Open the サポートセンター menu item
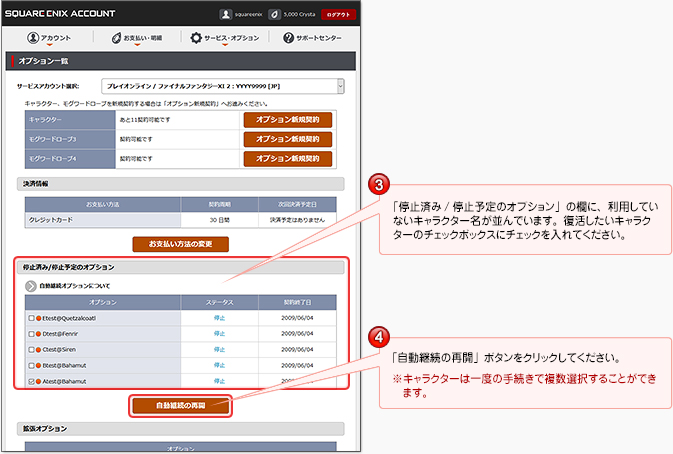This screenshot has width=673, height=454. [x=312, y=38]
